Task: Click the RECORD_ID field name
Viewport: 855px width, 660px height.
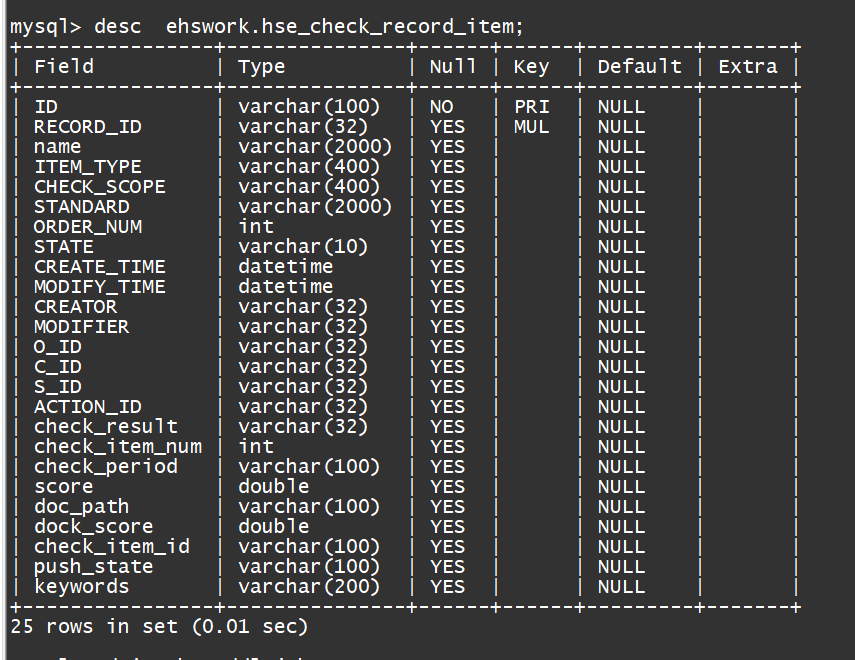Action: pyautogui.click(x=88, y=127)
